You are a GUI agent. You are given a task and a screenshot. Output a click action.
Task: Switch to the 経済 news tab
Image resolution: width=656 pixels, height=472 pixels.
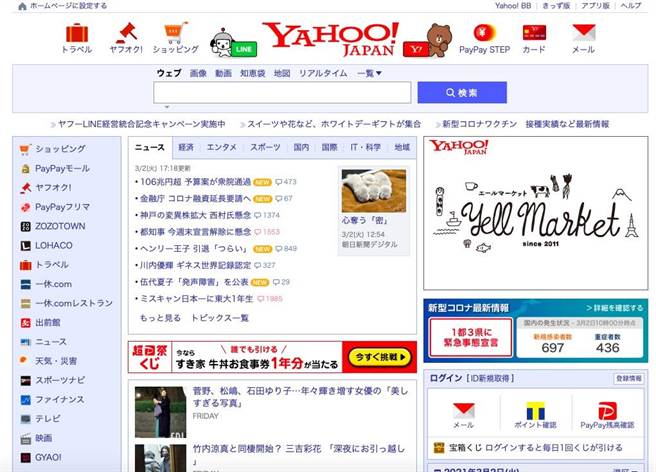point(186,147)
